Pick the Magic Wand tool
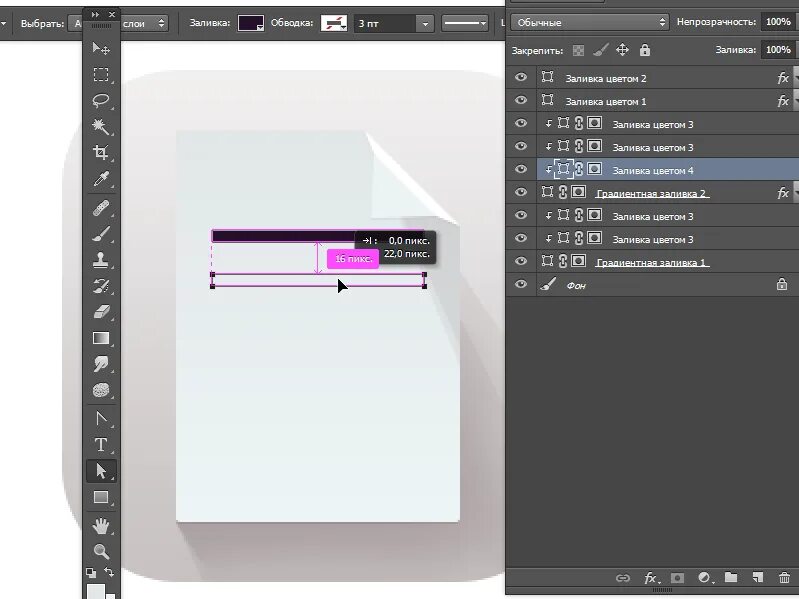This screenshot has height=599, width=799. point(101,126)
